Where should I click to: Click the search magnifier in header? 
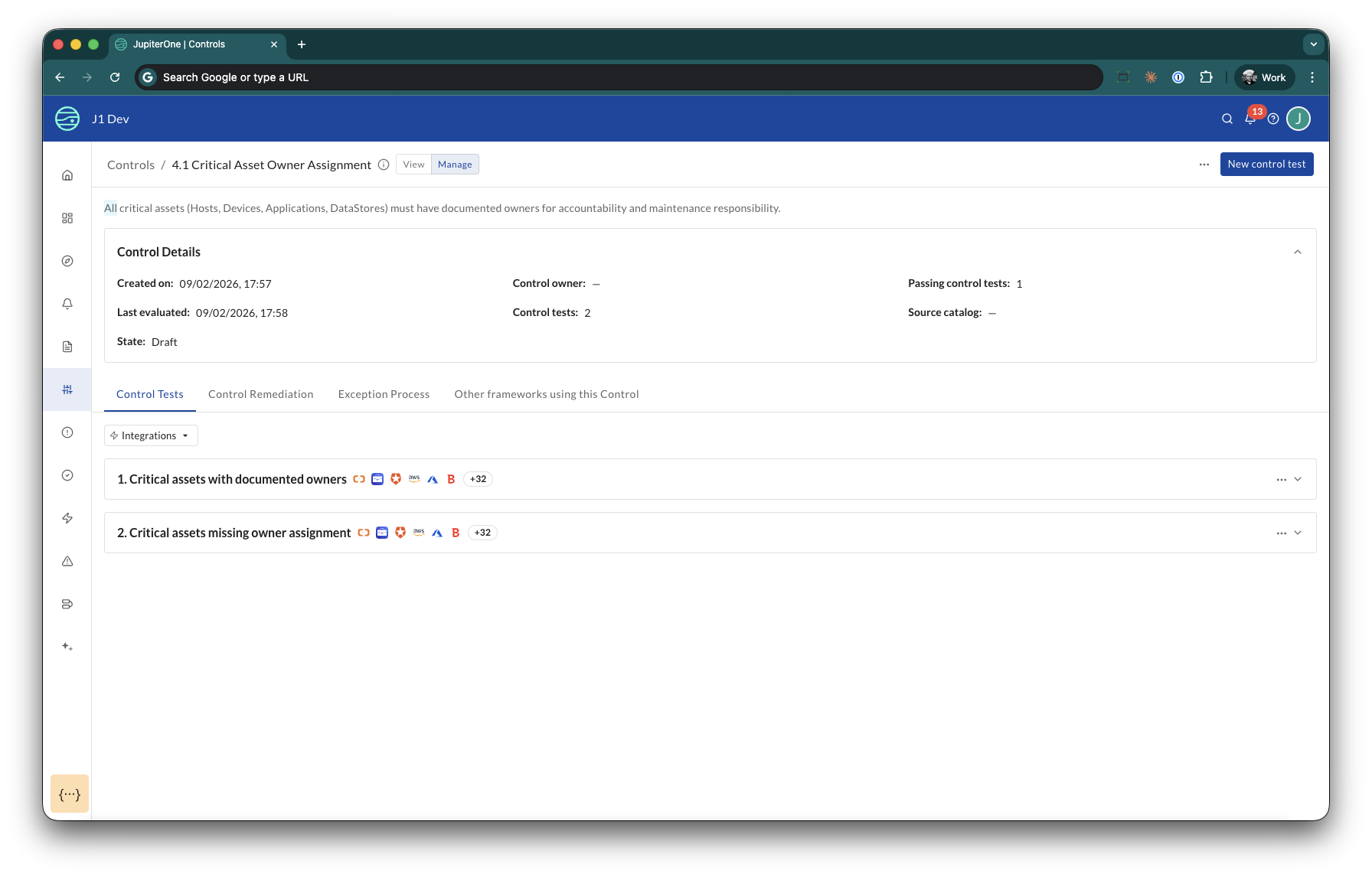pos(1227,119)
